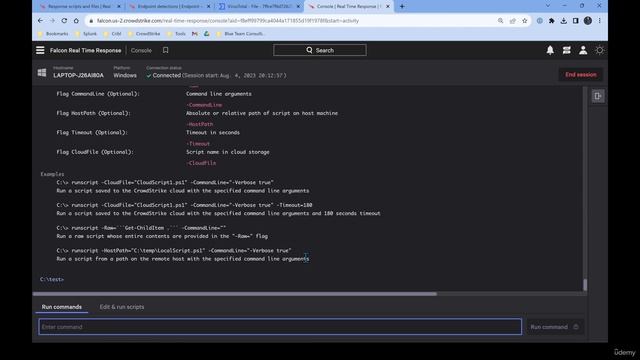The width and height of the screenshot is (640, 360).
Task: Open the Splunk bookmarks folder
Action: pos(85,34)
